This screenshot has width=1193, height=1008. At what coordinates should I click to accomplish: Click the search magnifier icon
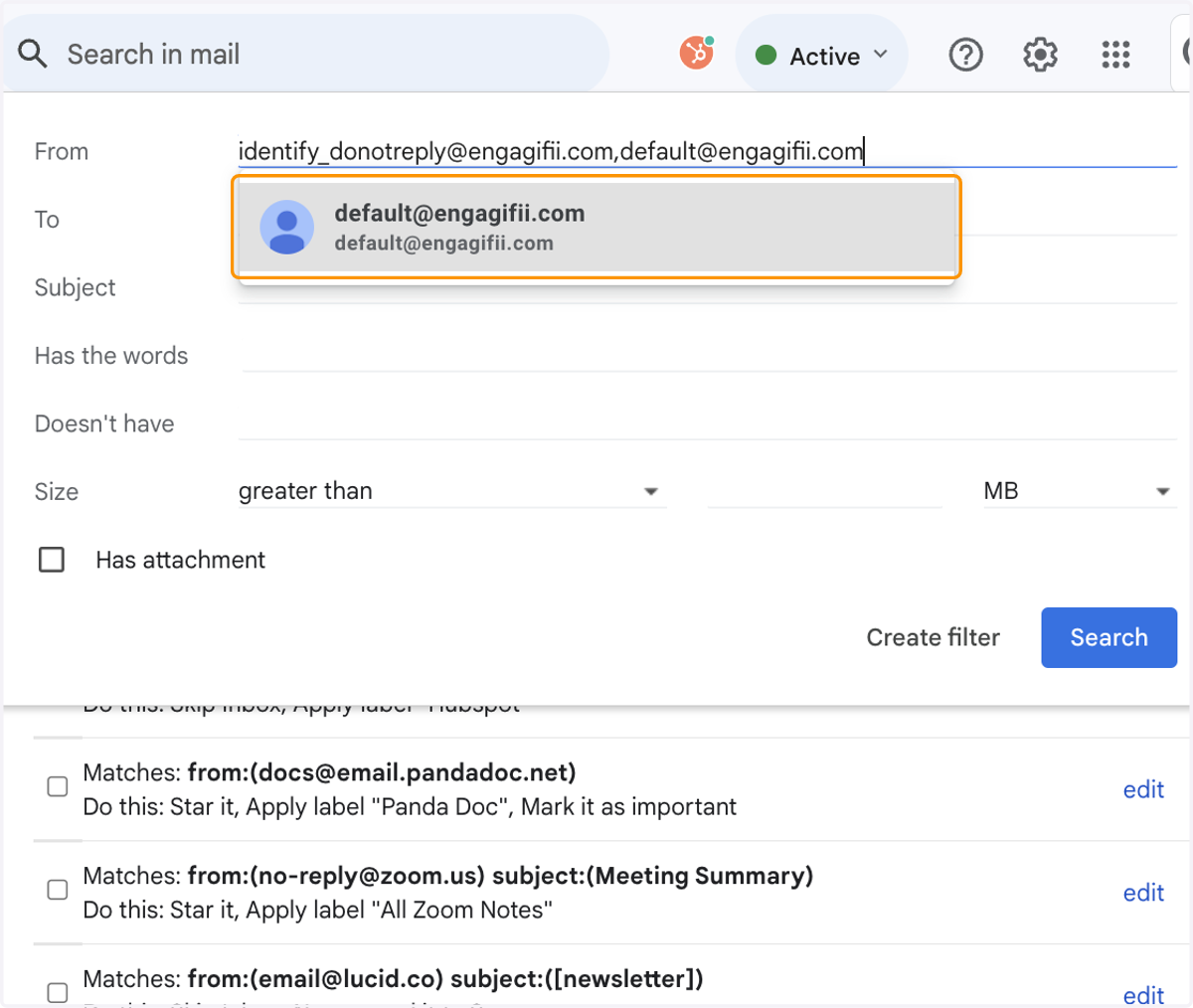(x=33, y=54)
